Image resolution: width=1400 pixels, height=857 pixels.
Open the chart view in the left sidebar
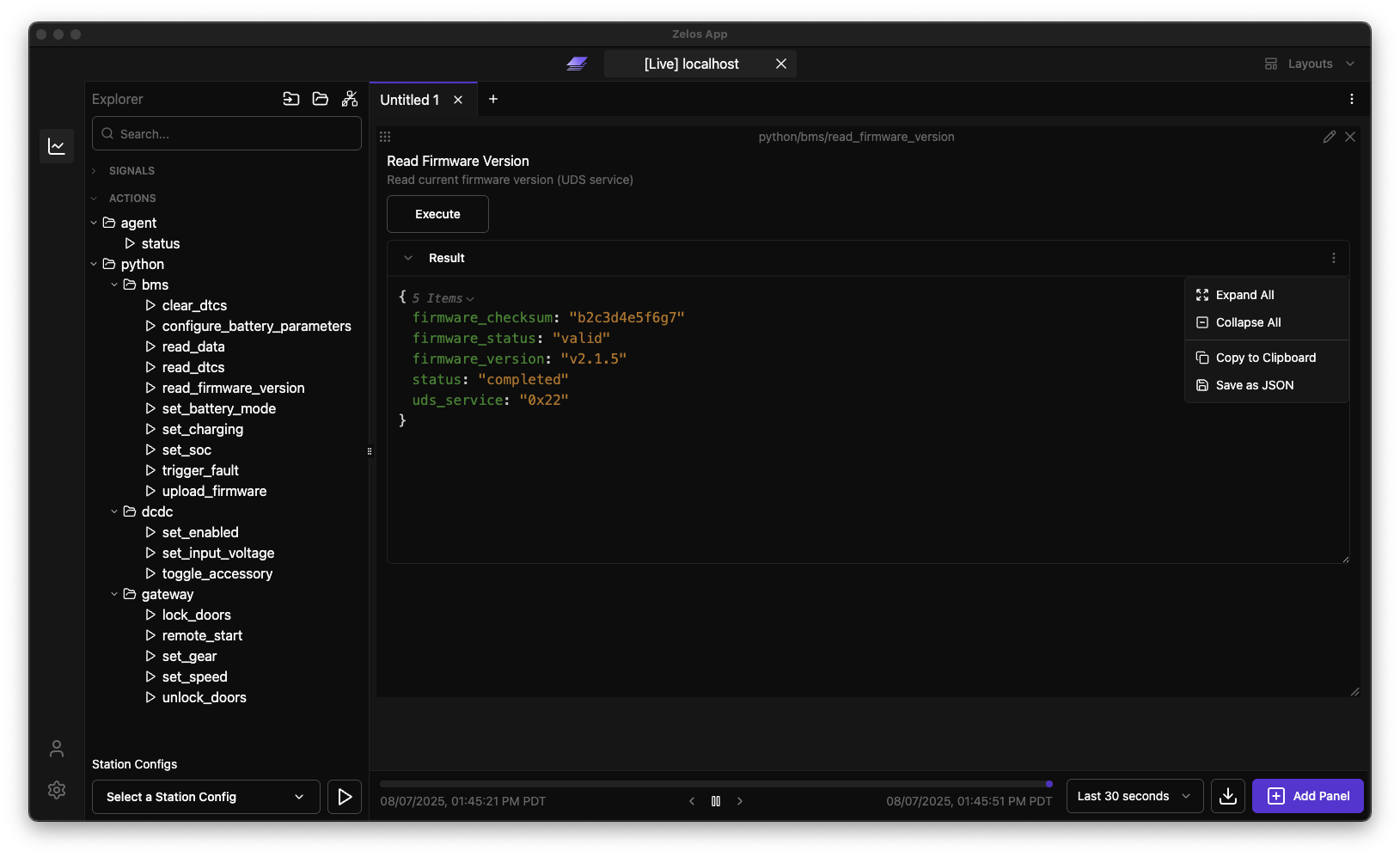coord(57,146)
